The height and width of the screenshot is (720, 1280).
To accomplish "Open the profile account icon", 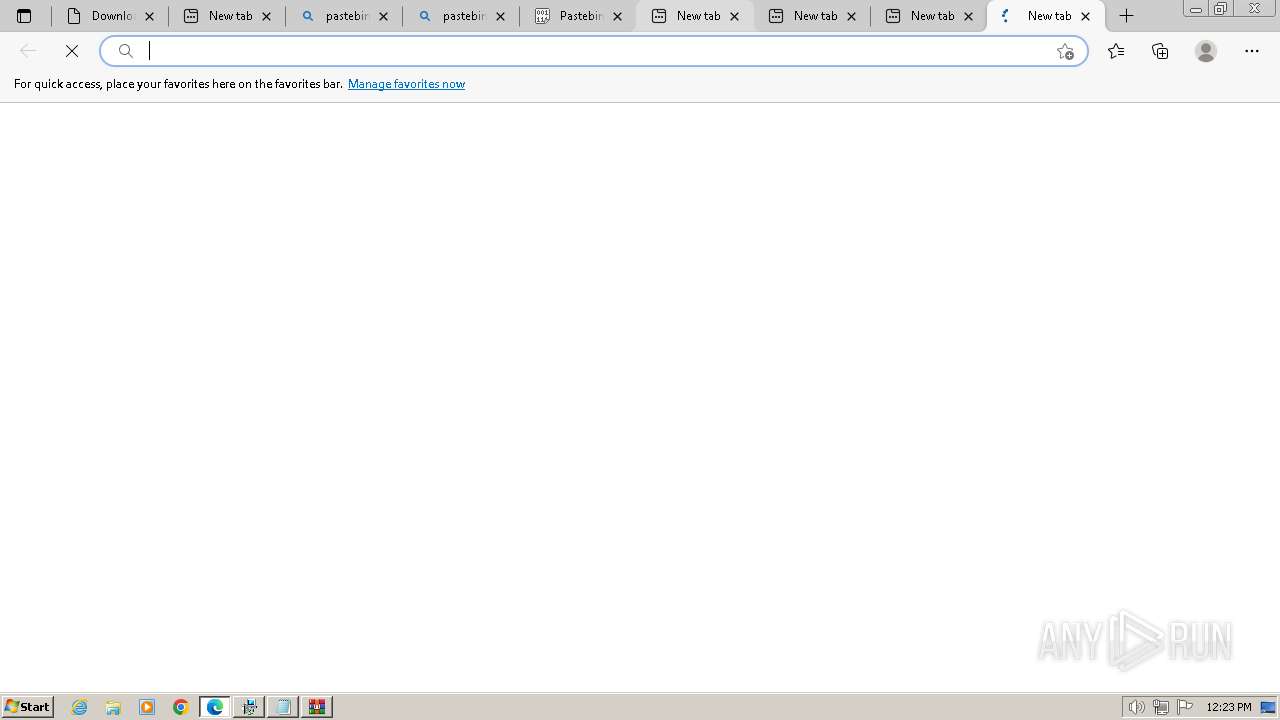I will pos(1206,51).
